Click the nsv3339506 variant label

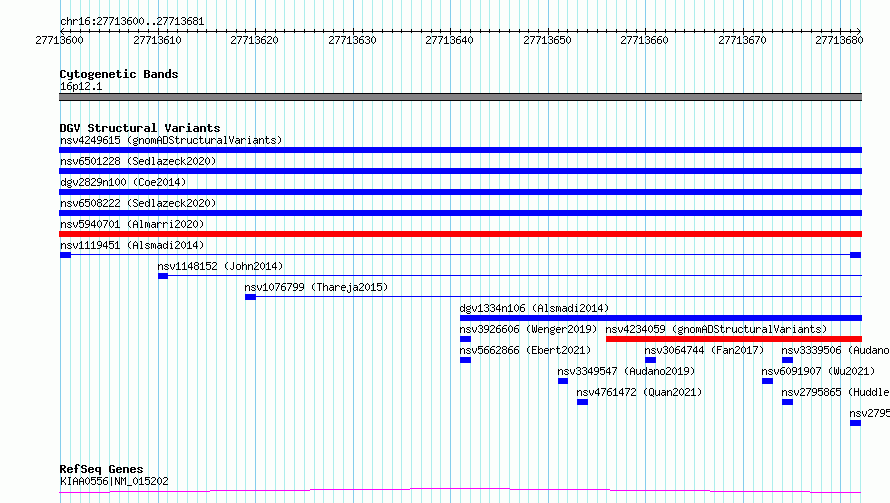[835, 350]
